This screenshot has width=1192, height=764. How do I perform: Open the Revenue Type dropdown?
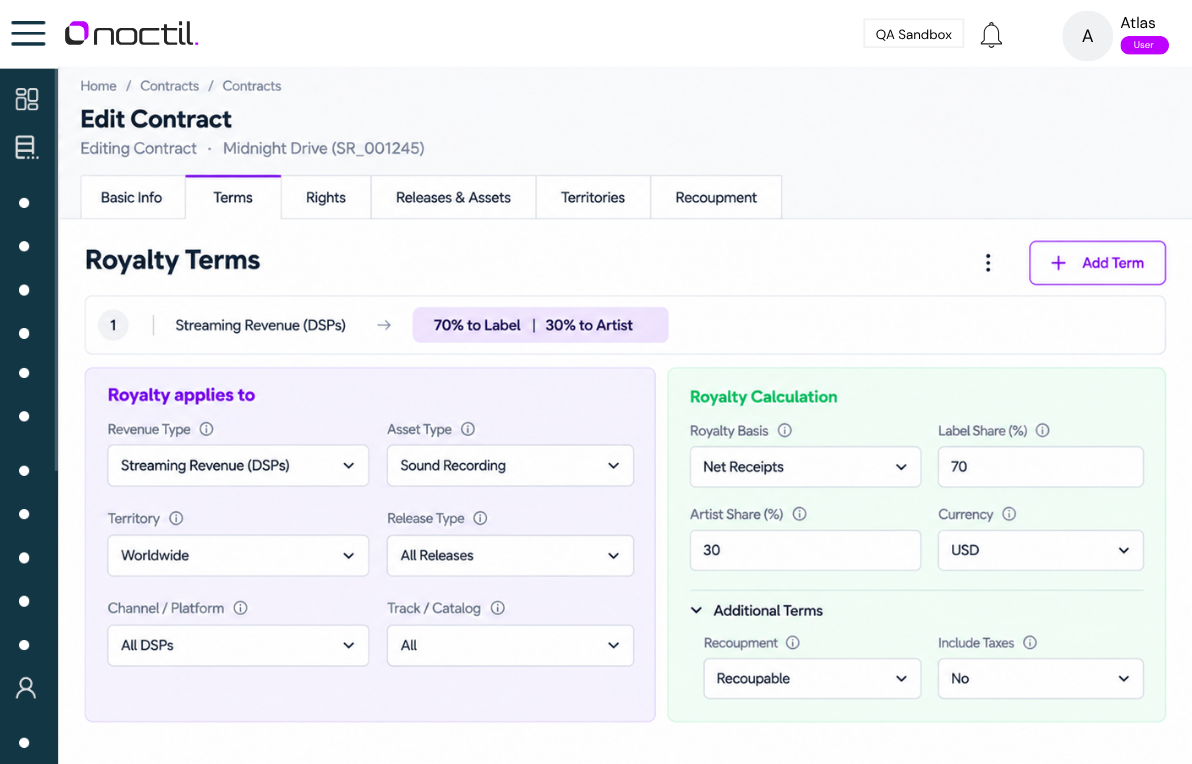pyautogui.click(x=238, y=466)
